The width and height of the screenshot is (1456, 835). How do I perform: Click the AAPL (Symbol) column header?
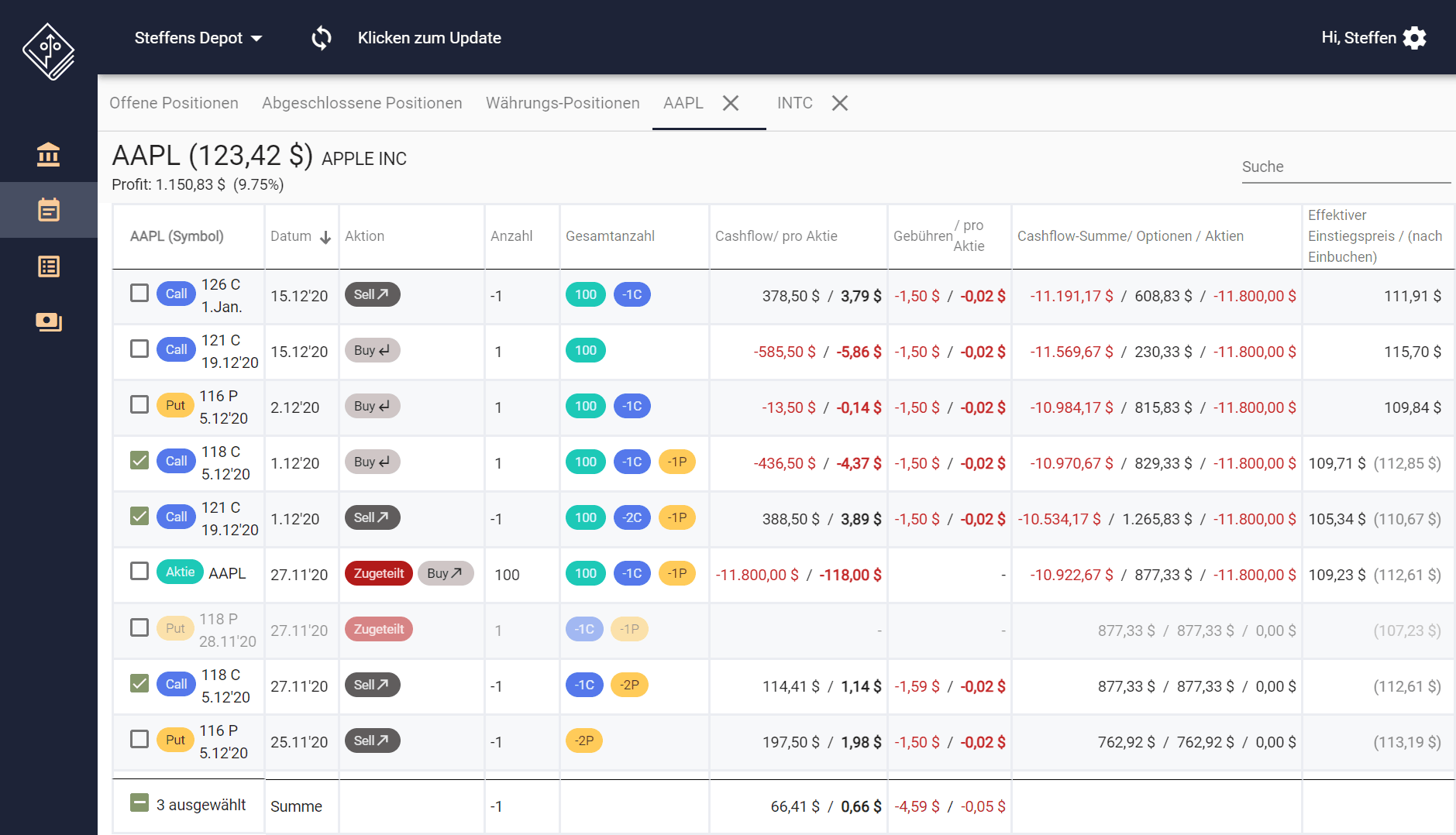(177, 236)
